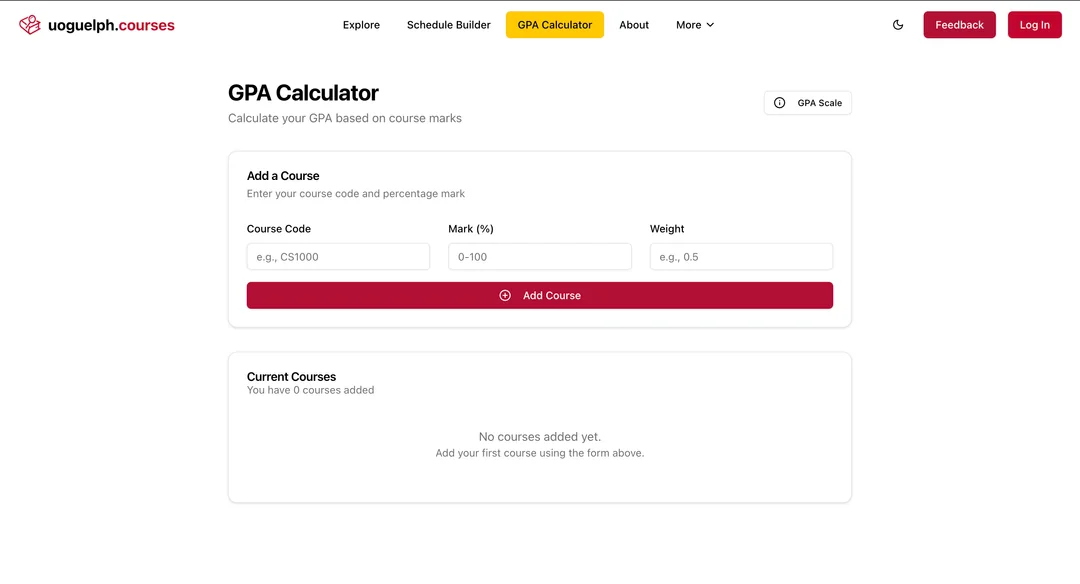The image size is (1080, 584).
Task: Click the info icon in GPA Scale
Action: [779, 103]
